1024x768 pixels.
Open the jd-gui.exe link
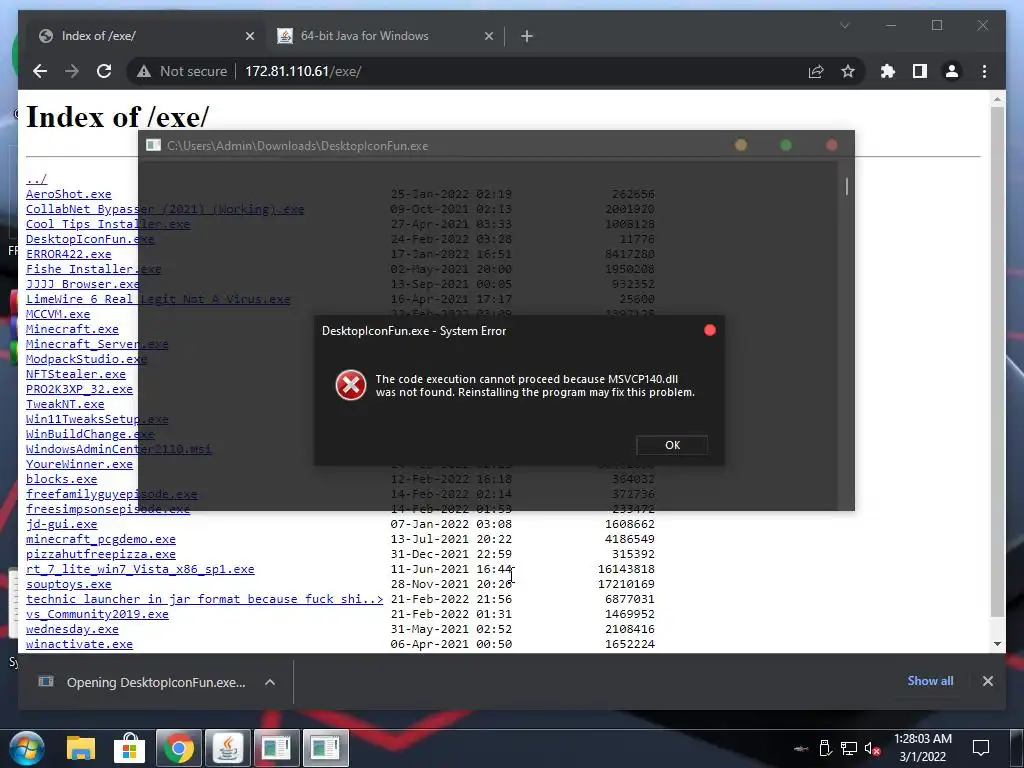[x=61, y=524]
